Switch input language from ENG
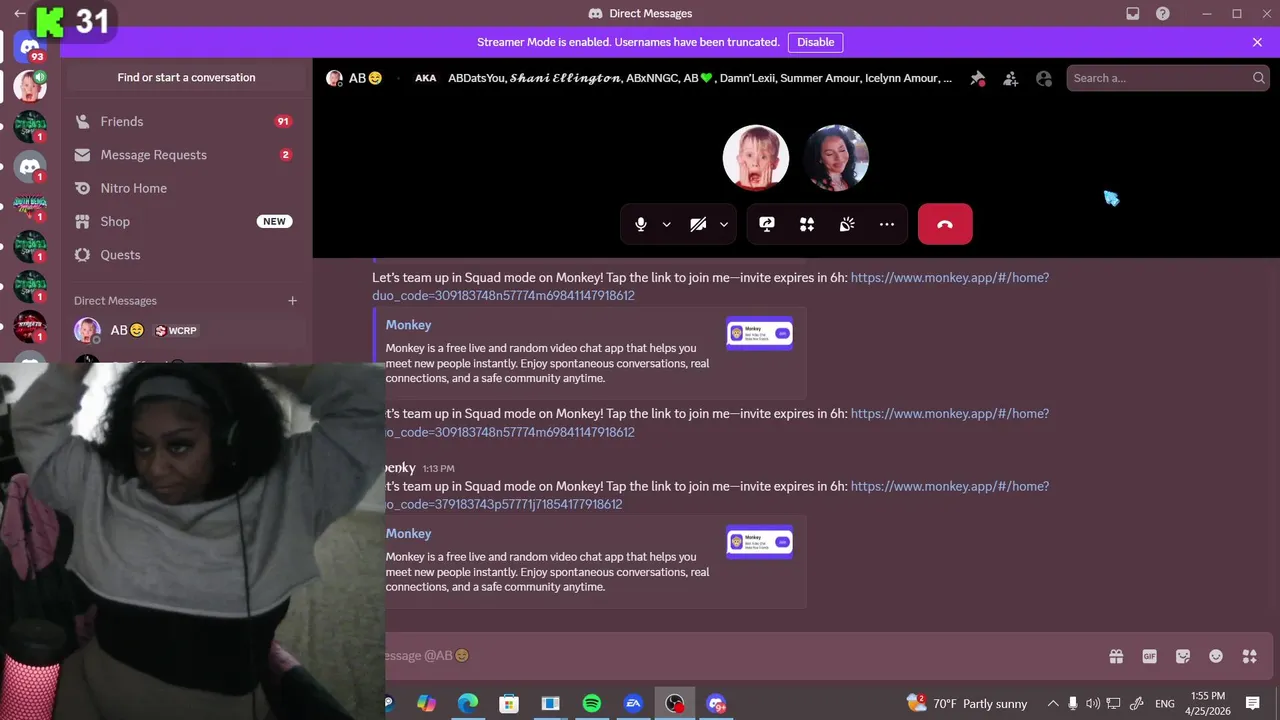This screenshot has width=1280, height=720. tap(1165, 704)
